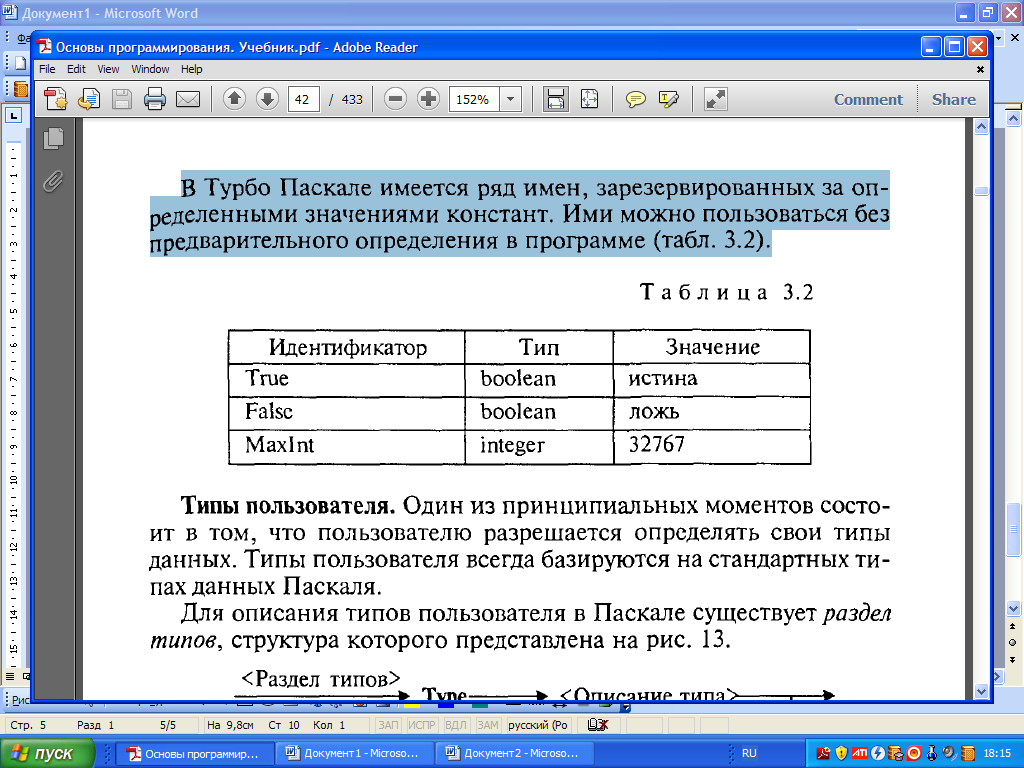Open page thumbnails side panel

coord(54,138)
